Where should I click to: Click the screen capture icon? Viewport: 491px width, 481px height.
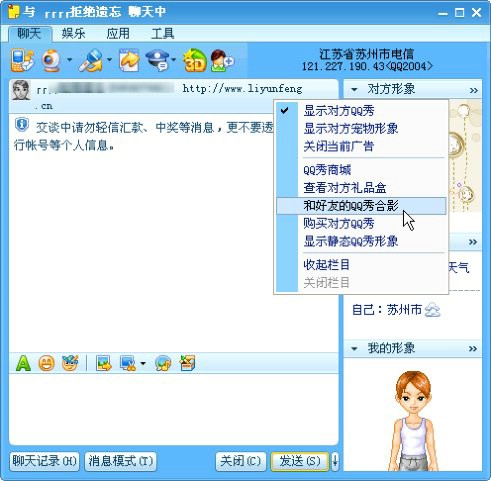point(128,363)
